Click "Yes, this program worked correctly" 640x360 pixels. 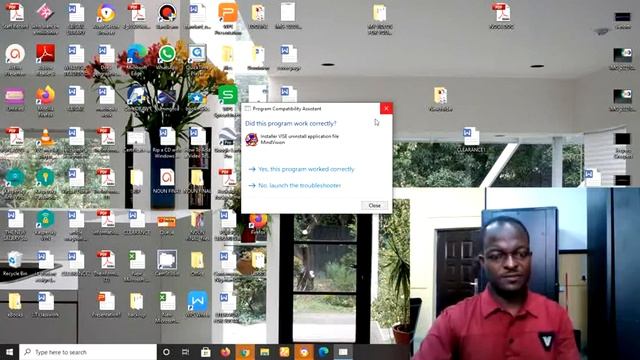coord(306,169)
